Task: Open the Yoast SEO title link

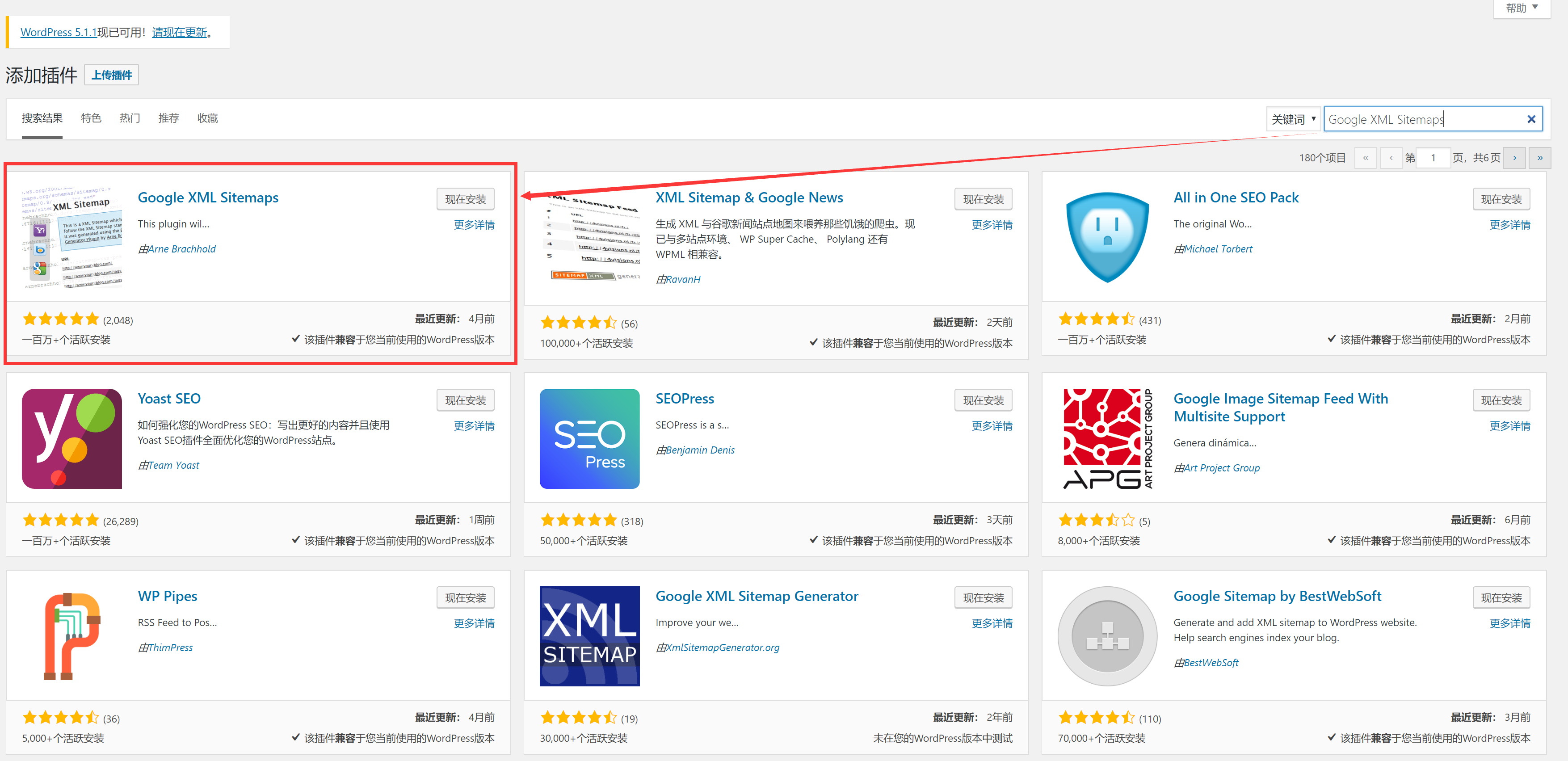Action: [x=169, y=398]
